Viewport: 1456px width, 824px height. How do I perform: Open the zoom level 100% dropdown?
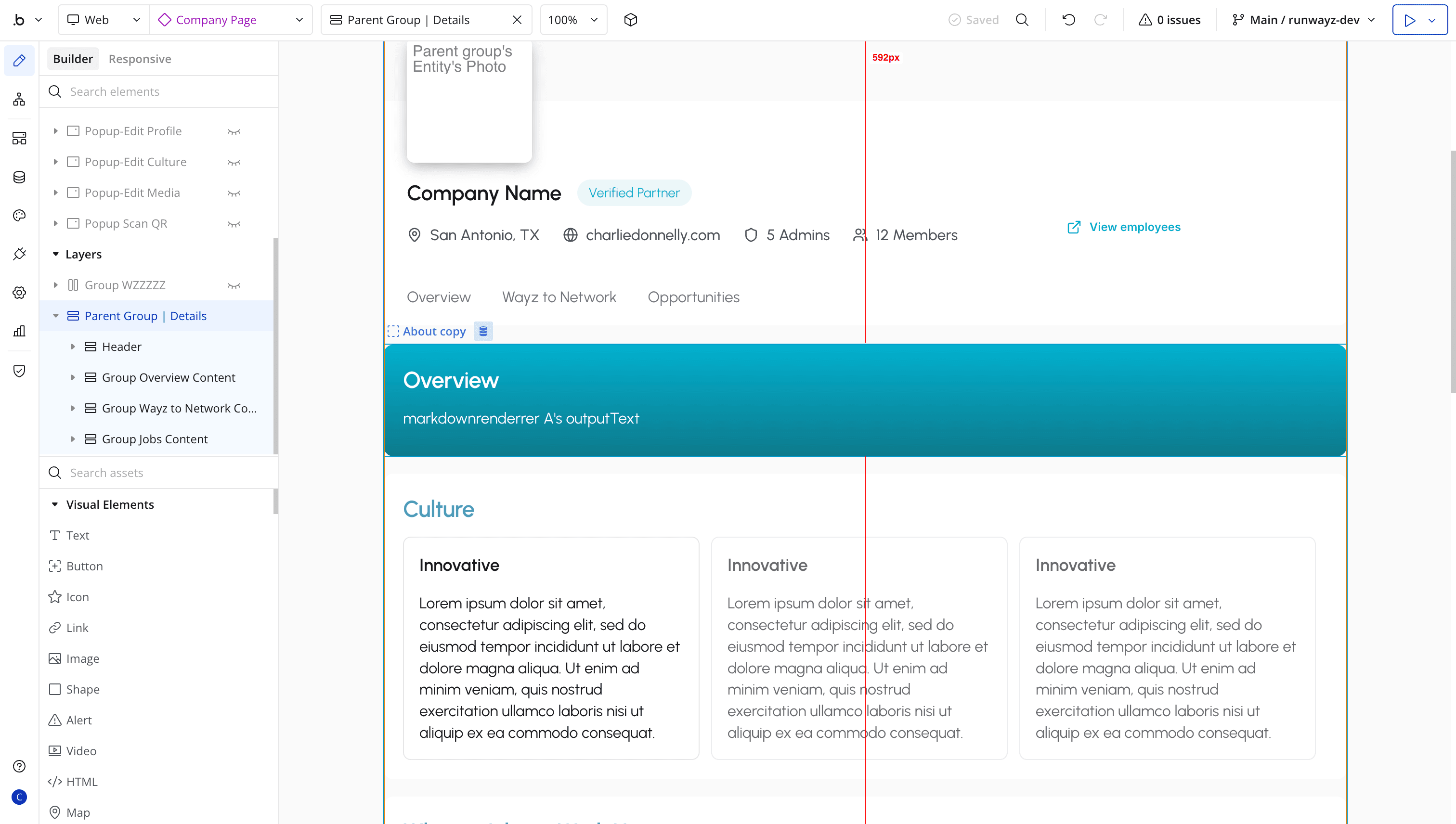coord(573,19)
